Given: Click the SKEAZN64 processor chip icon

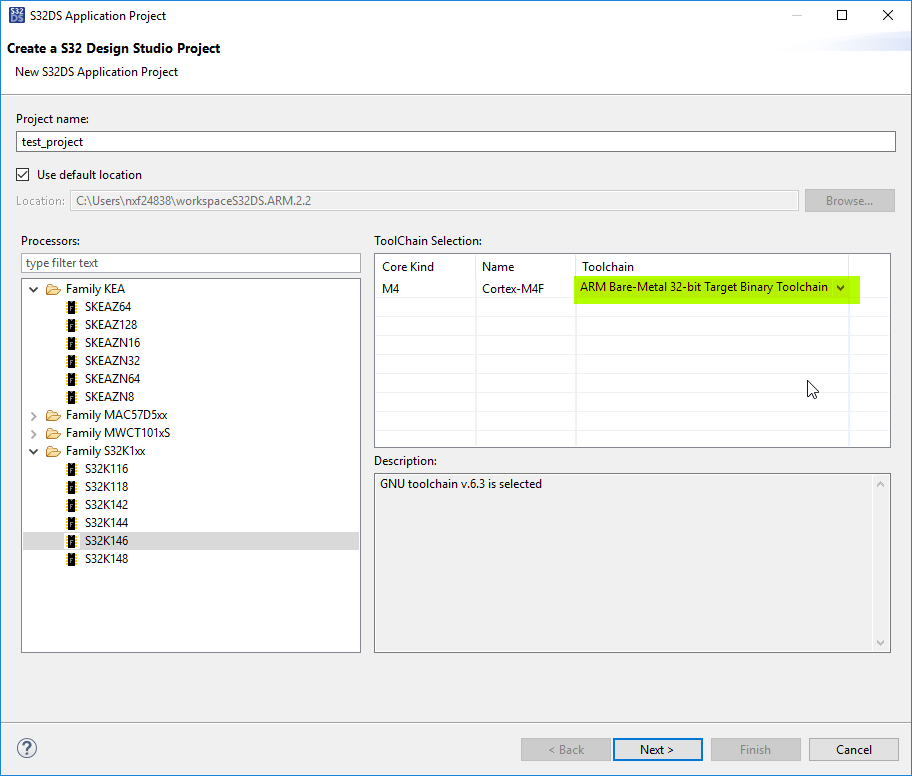Looking at the screenshot, I should tap(72, 379).
